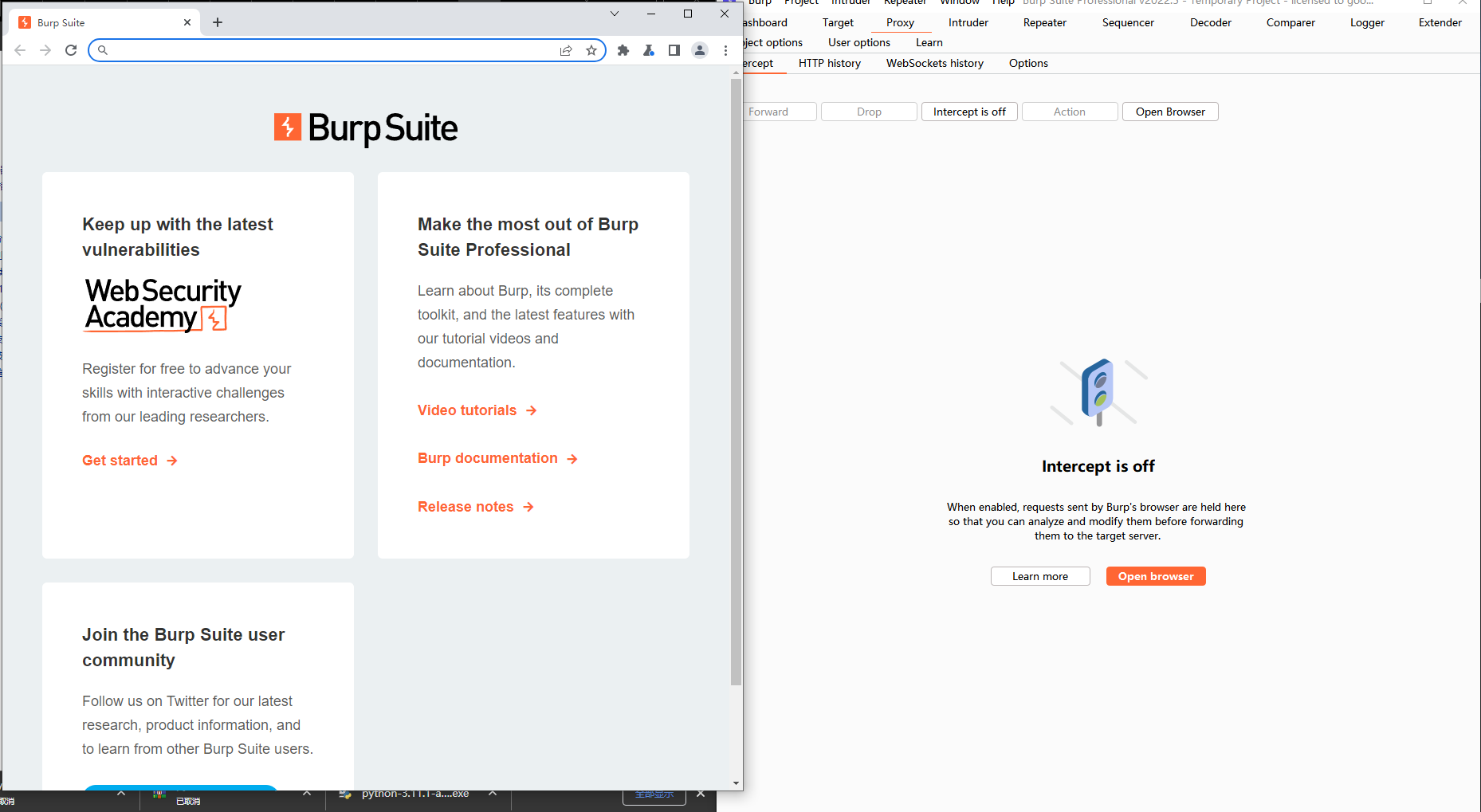The width and height of the screenshot is (1481, 812).
Task: Click the scroll down arrow of the page
Action: click(736, 783)
